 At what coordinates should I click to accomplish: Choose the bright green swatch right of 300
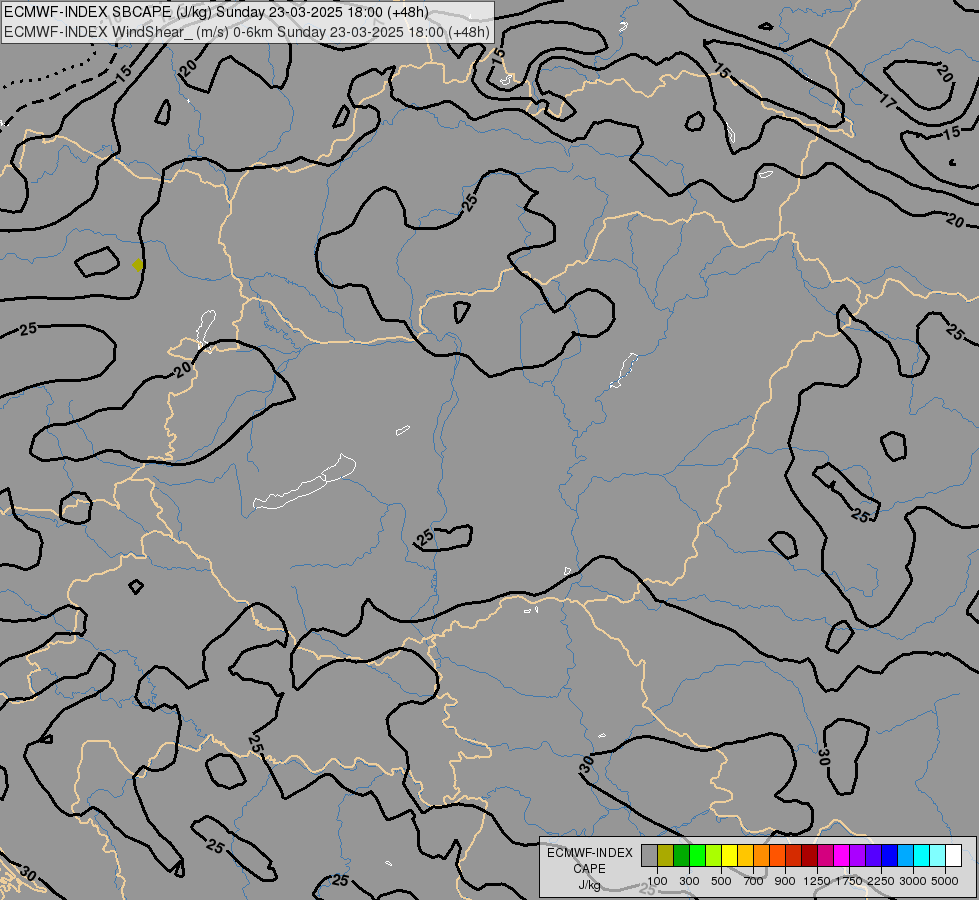point(697,855)
